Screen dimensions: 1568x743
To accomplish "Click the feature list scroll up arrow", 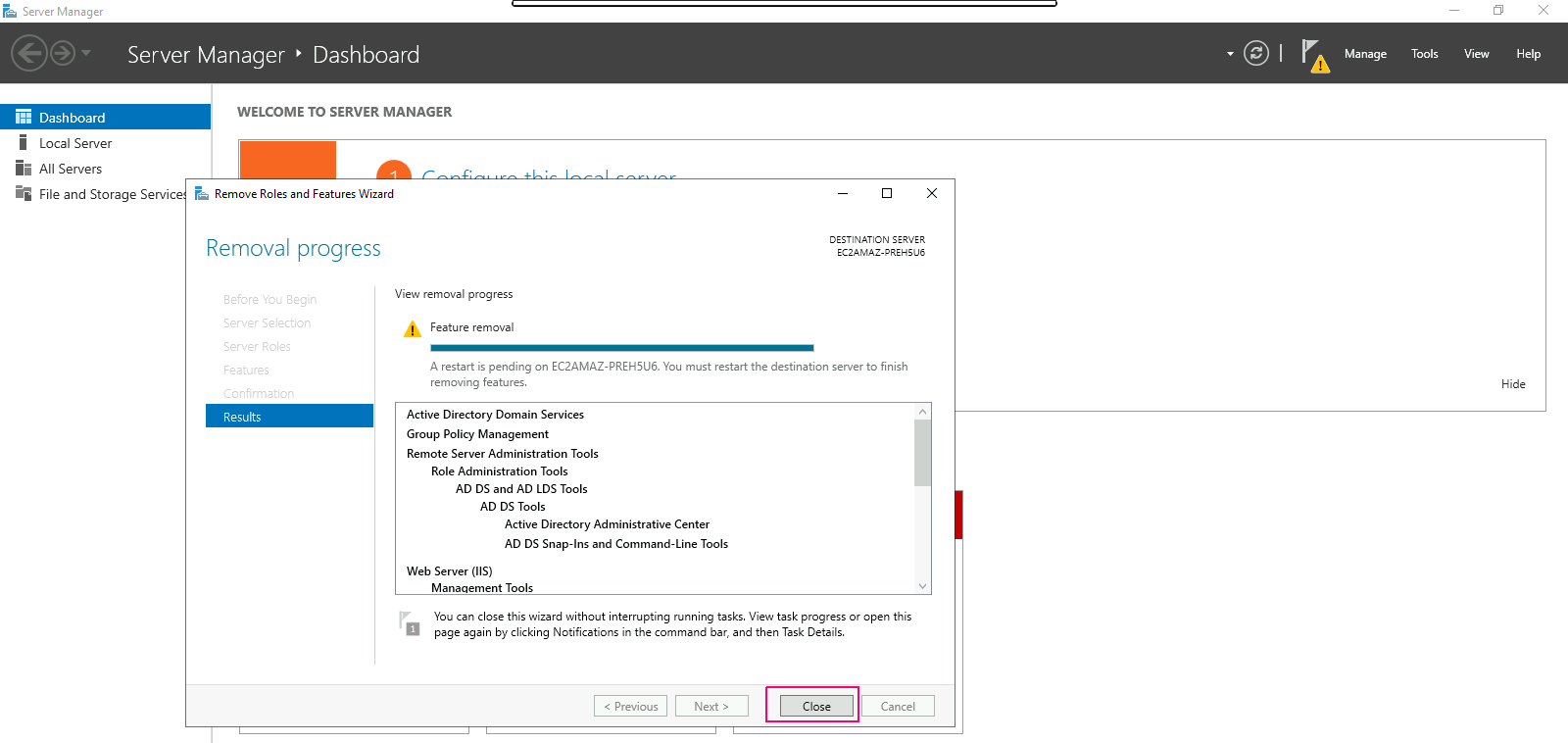I will (x=922, y=412).
